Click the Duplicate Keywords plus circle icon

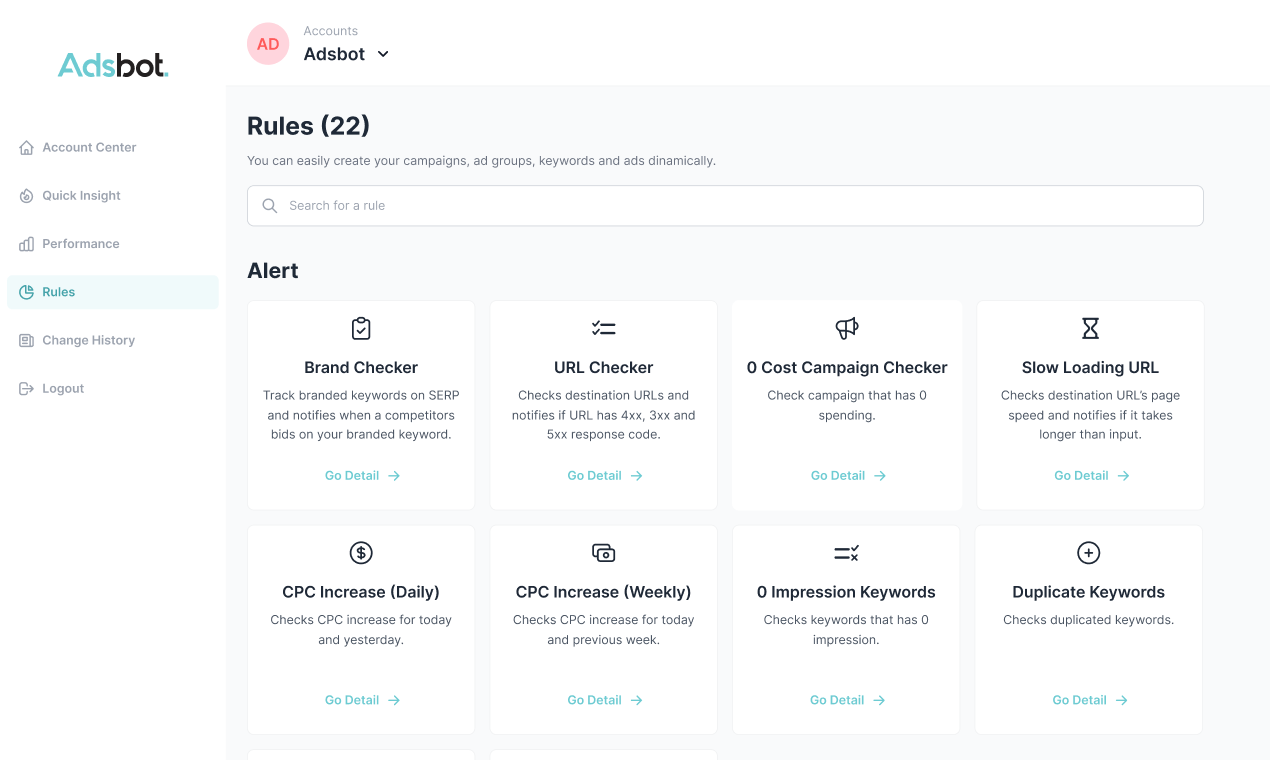click(x=1088, y=552)
